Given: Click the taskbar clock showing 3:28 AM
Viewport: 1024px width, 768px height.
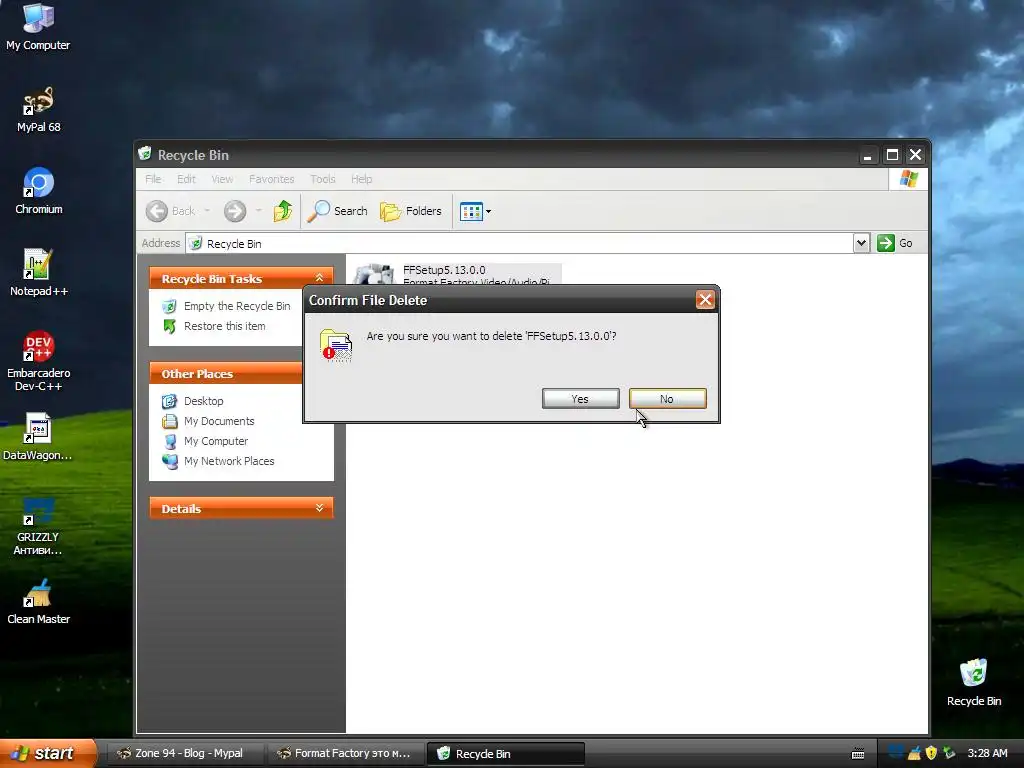Looking at the screenshot, I should coord(987,753).
